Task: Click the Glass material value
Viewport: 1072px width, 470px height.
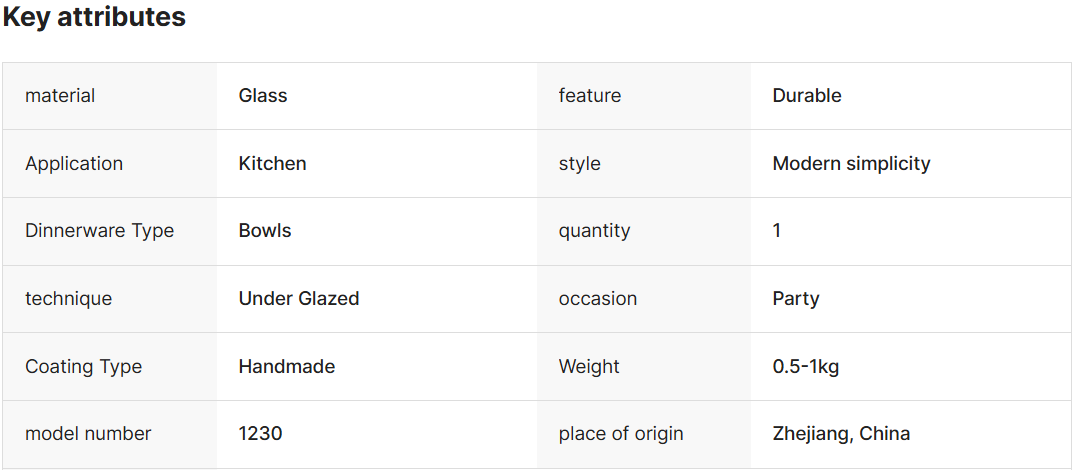Action: [x=263, y=96]
